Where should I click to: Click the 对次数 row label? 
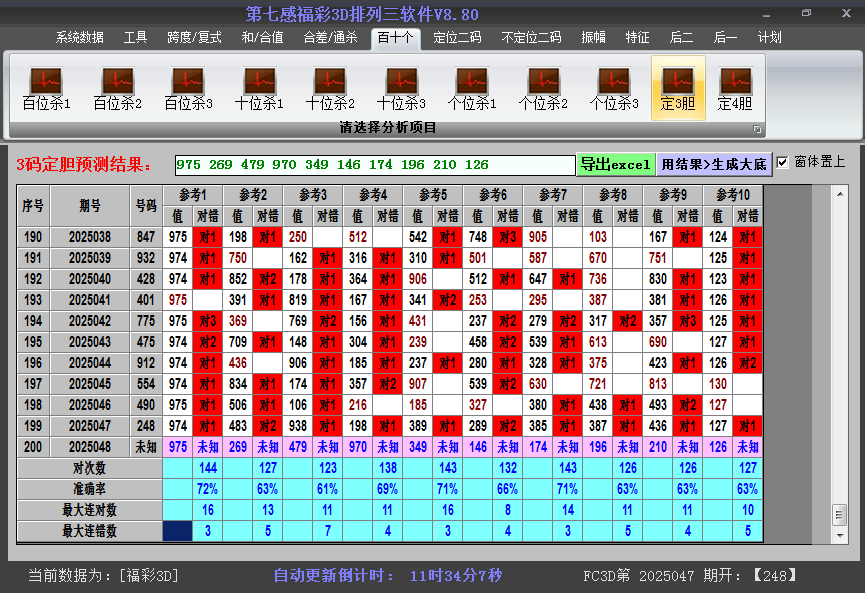(89, 468)
